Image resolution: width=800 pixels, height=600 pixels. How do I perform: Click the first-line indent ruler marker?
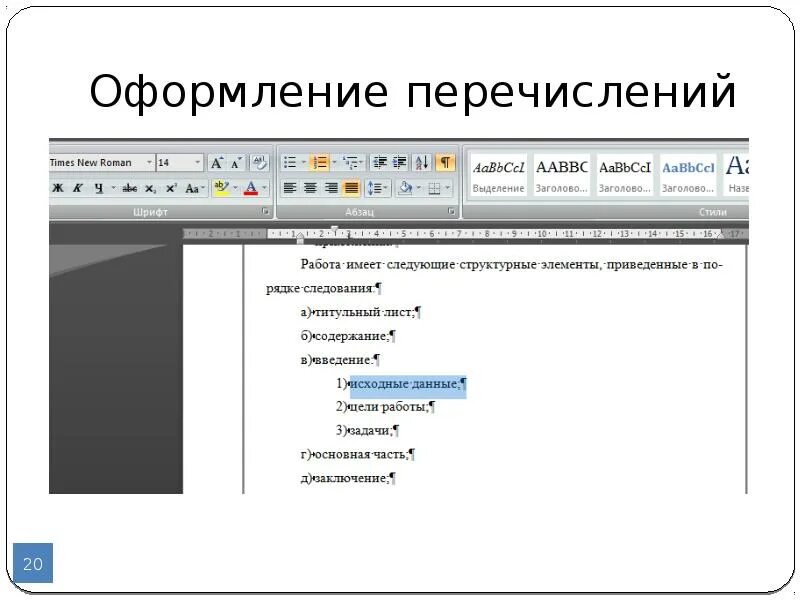(x=334, y=229)
